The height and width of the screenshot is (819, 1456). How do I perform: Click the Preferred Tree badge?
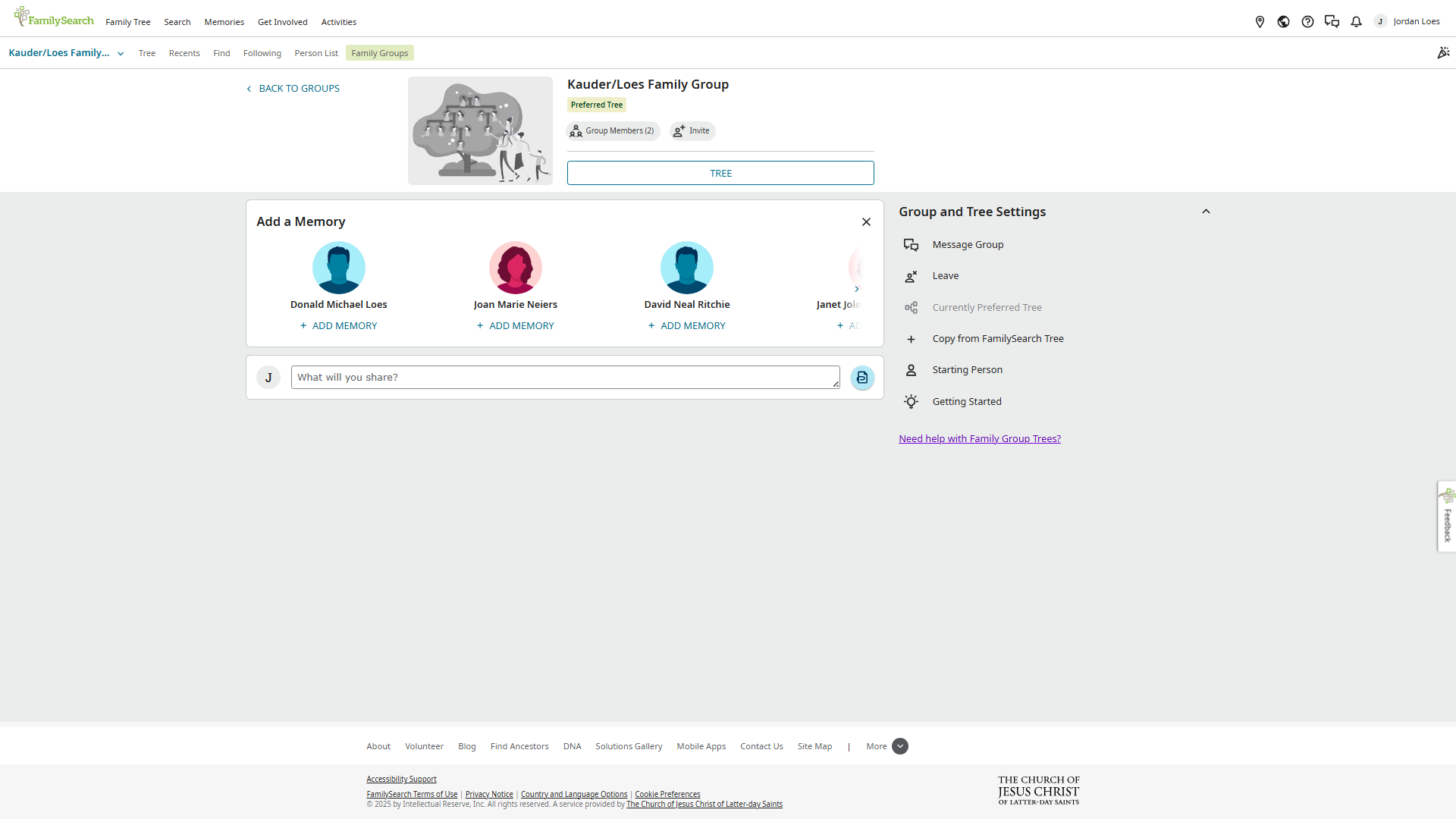coord(597,105)
